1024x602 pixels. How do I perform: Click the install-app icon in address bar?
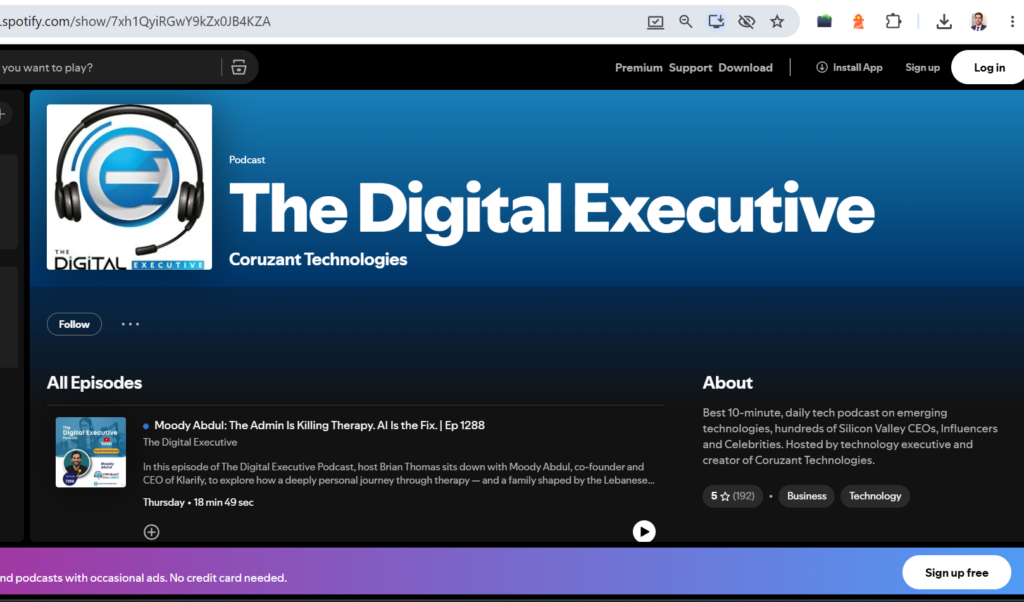click(x=716, y=22)
